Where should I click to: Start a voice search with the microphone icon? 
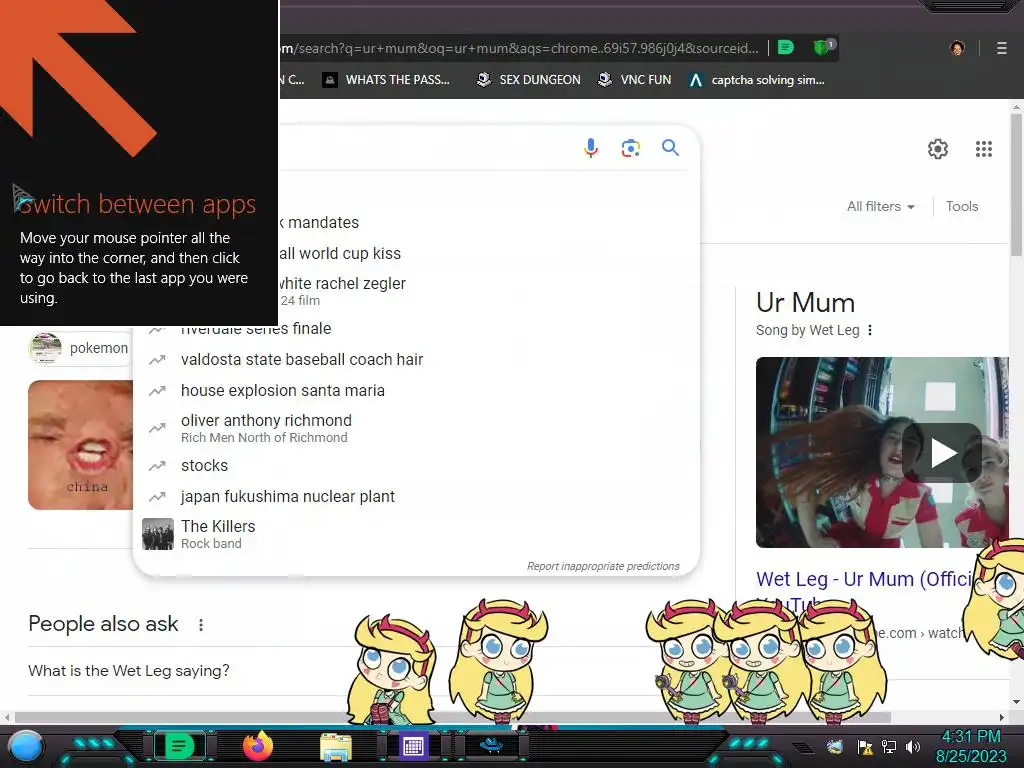pyautogui.click(x=590, y=148)
